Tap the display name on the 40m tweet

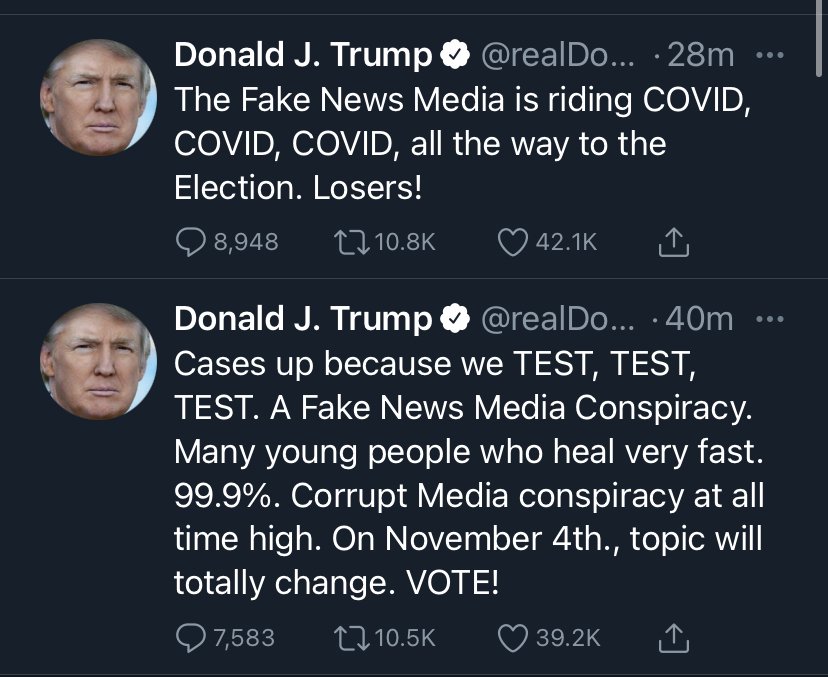pyautogui.click(x=304, y=320)
